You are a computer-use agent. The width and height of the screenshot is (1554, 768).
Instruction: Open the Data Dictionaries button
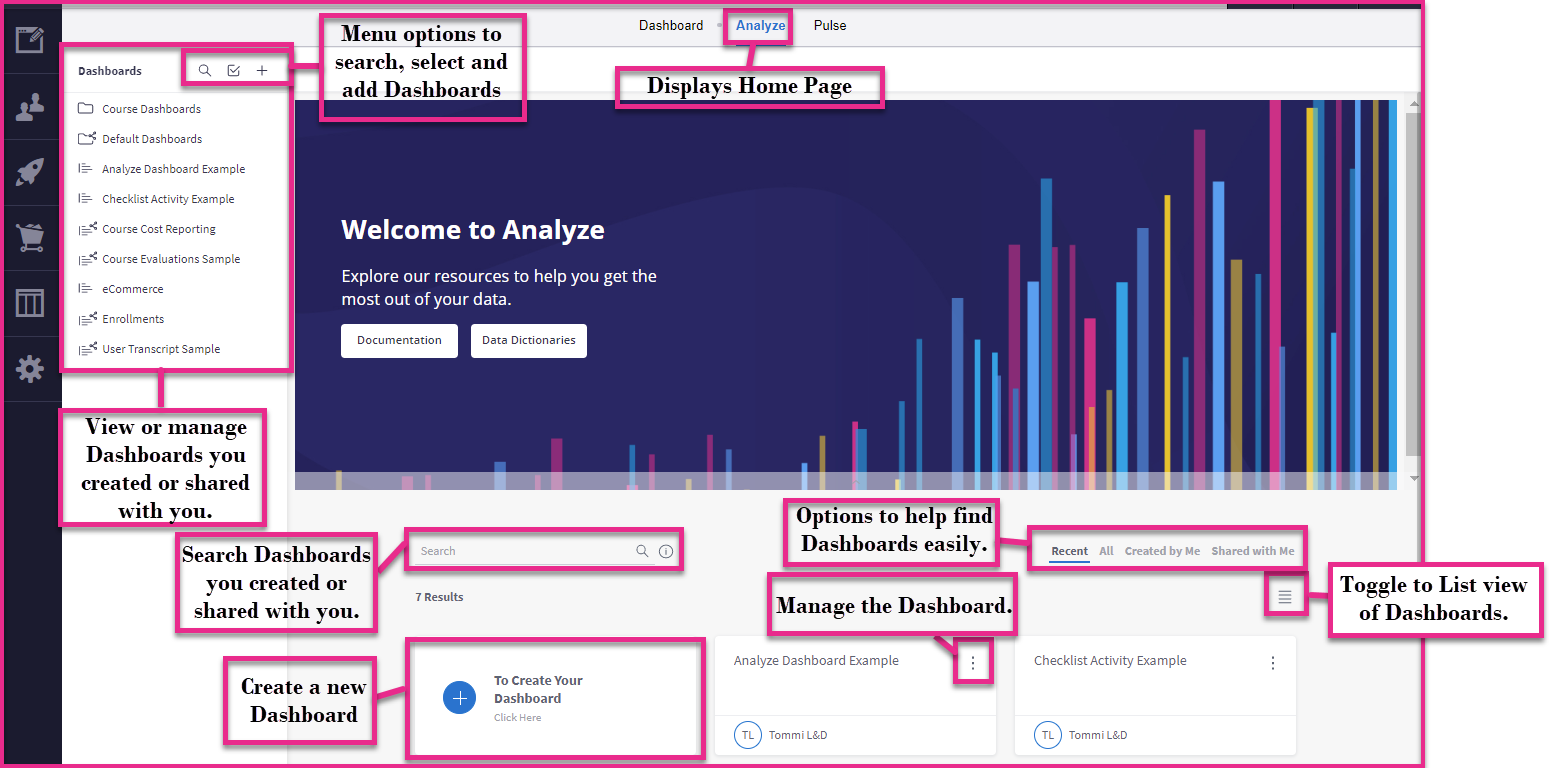[x=528, y=341]
